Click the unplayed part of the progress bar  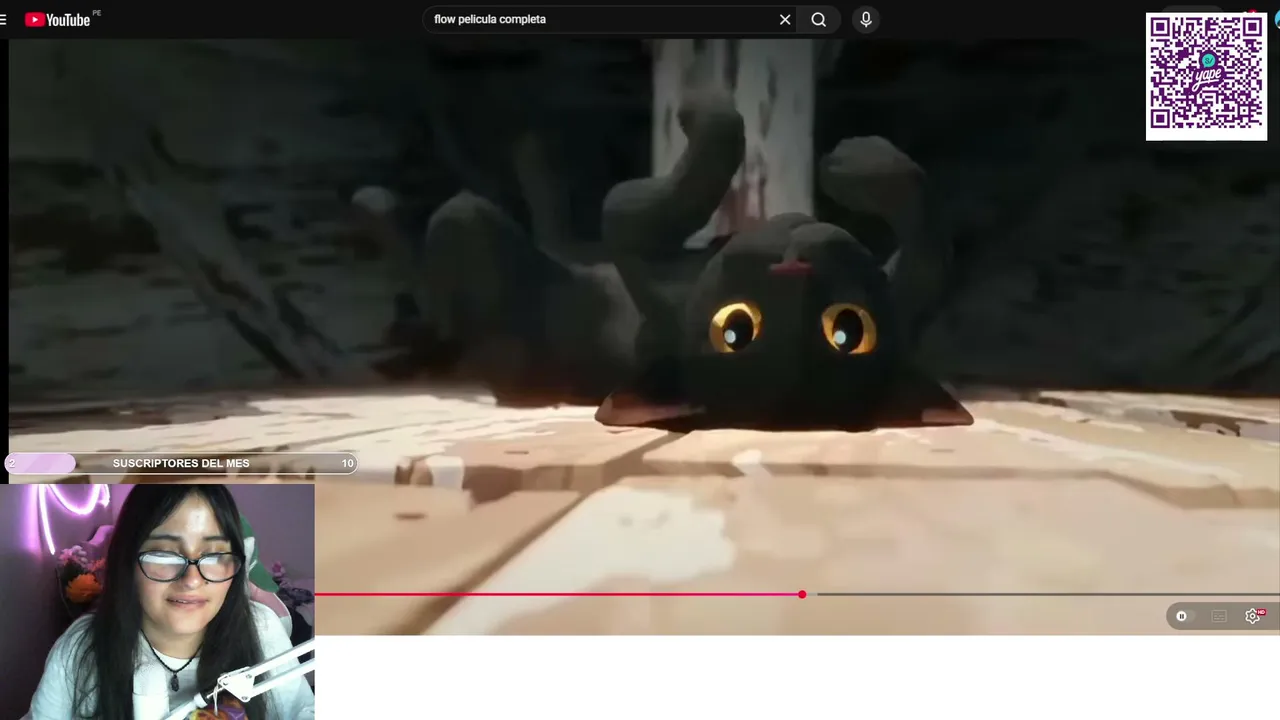coord(1047,594)
